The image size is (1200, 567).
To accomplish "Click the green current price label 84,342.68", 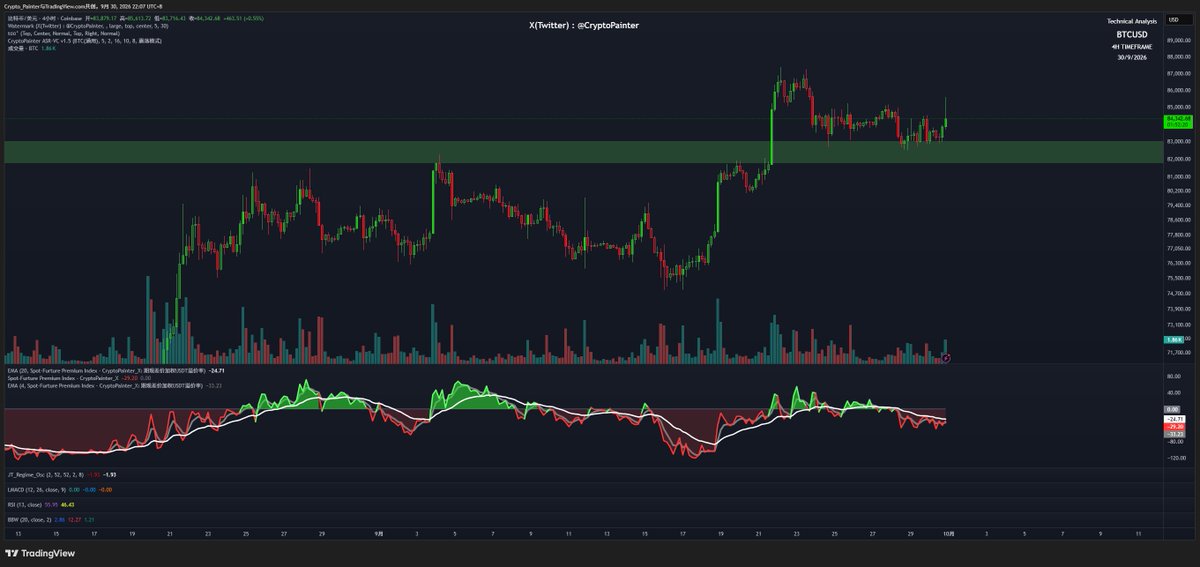I will (1177, 121).
